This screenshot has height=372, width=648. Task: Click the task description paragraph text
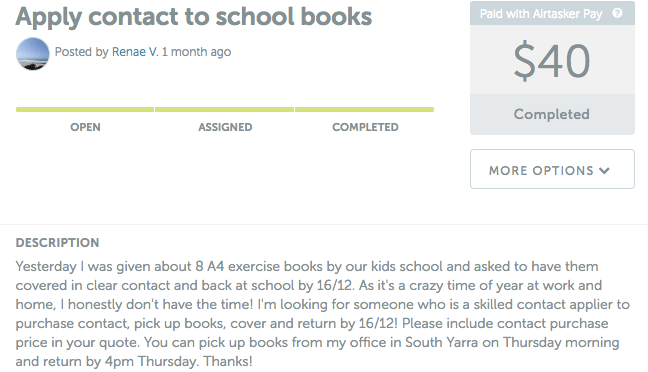point(323,314)
